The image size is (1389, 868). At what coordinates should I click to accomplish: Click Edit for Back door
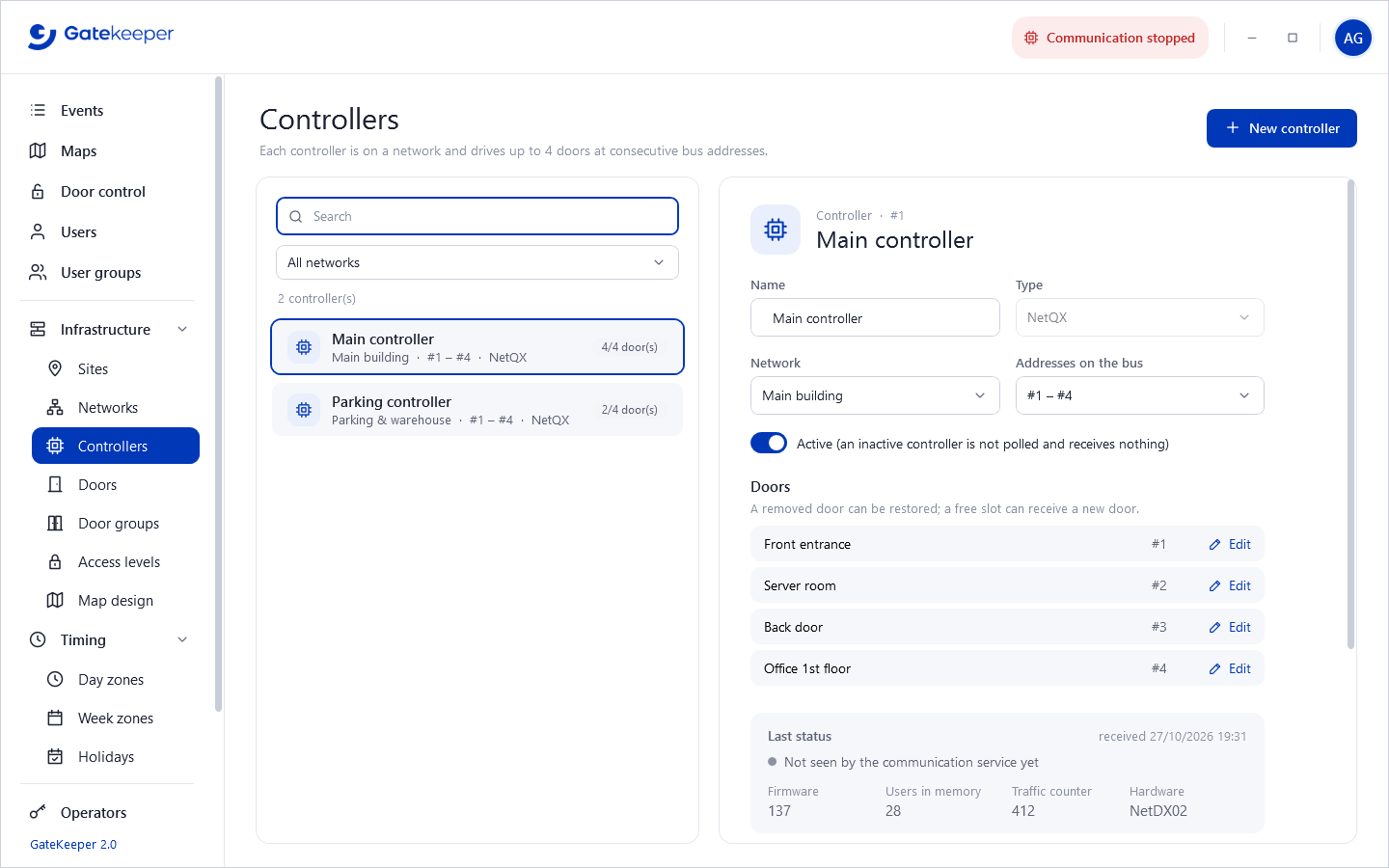[1230, 627]
